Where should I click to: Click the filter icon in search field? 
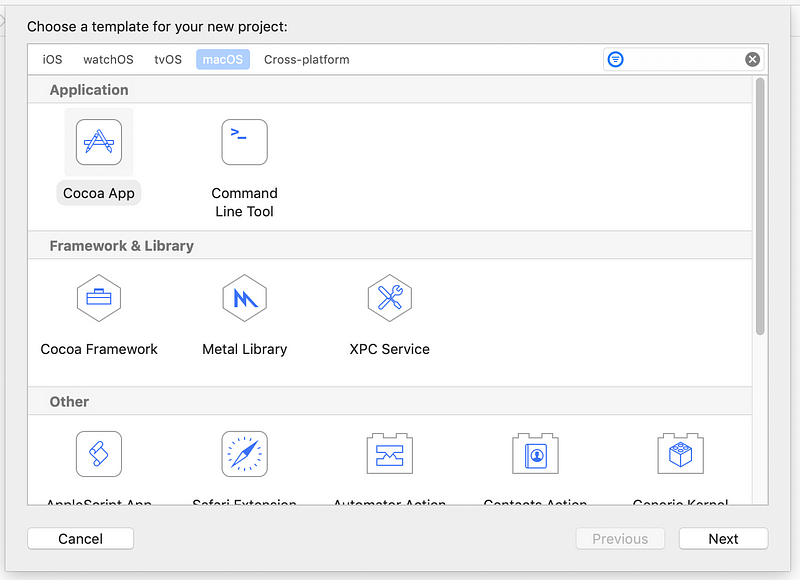click(615, 59)
